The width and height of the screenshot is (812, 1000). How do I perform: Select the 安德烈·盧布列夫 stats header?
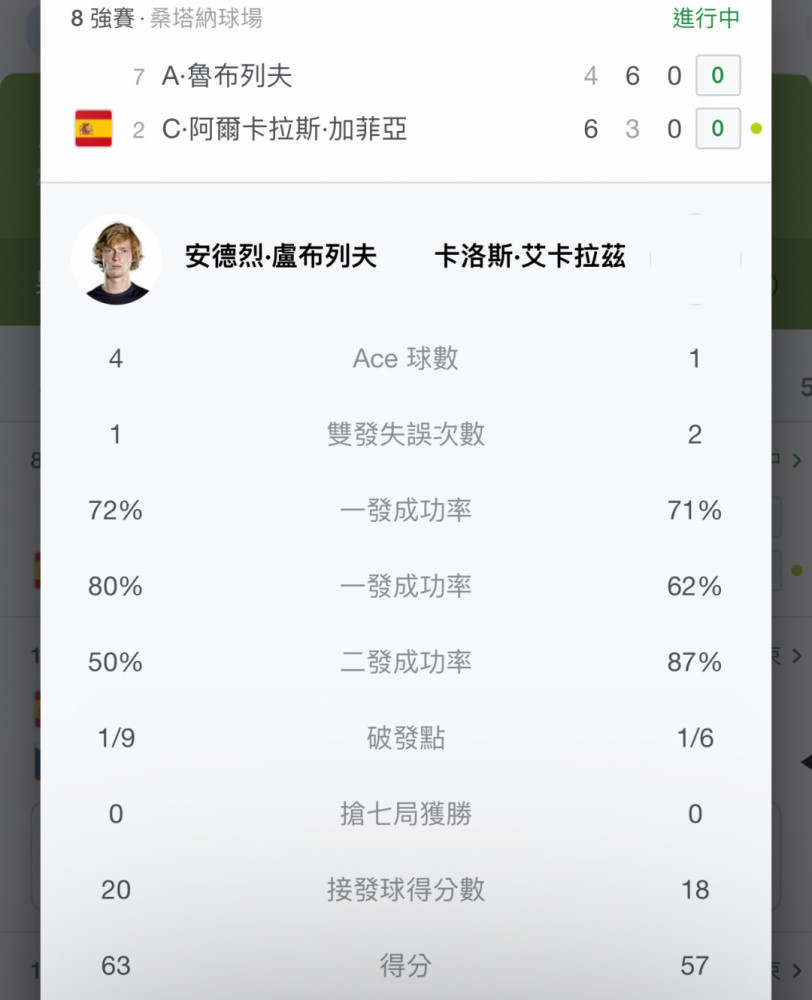tap(281, 256)
